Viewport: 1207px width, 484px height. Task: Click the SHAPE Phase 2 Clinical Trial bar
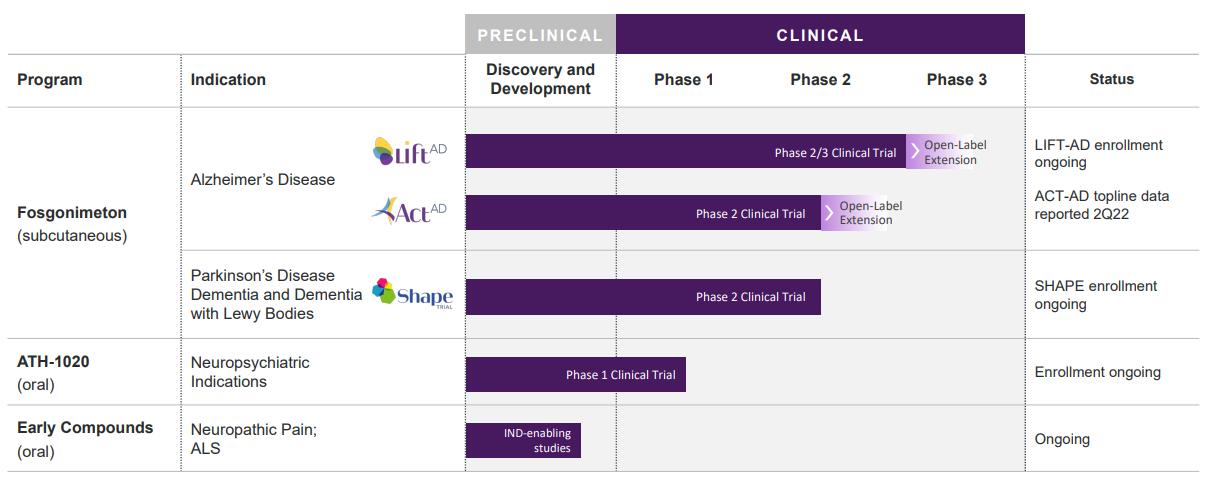(x=643, y=297)
